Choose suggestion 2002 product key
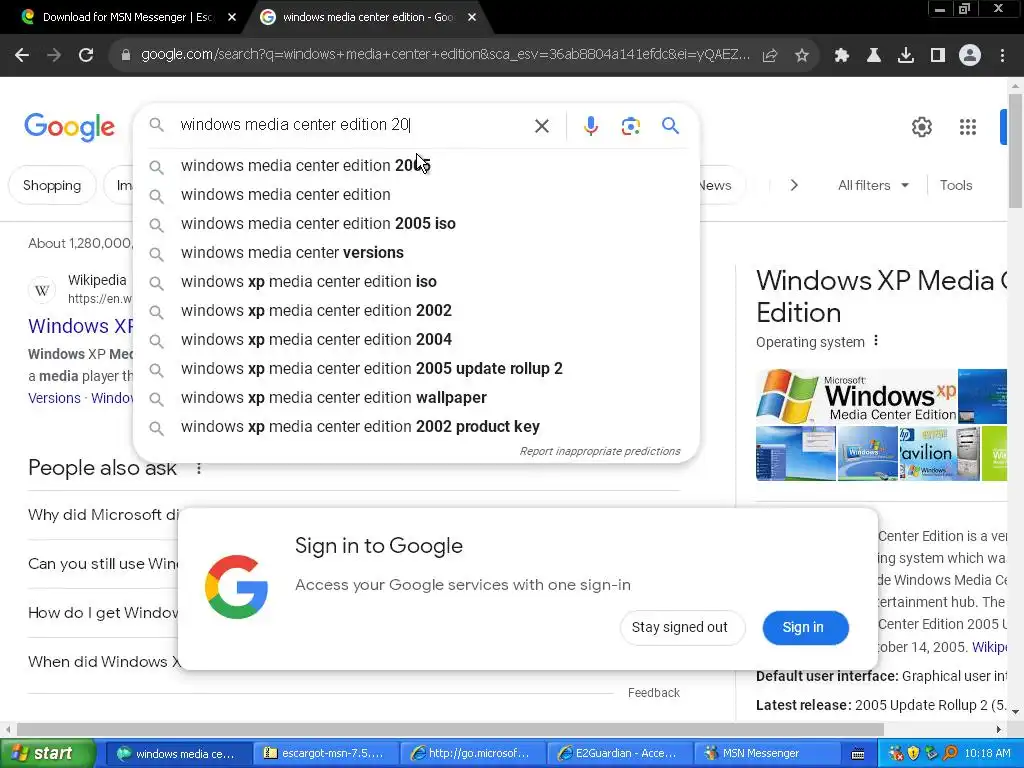This screenshot has width=1024, height=768. [416, 427]
